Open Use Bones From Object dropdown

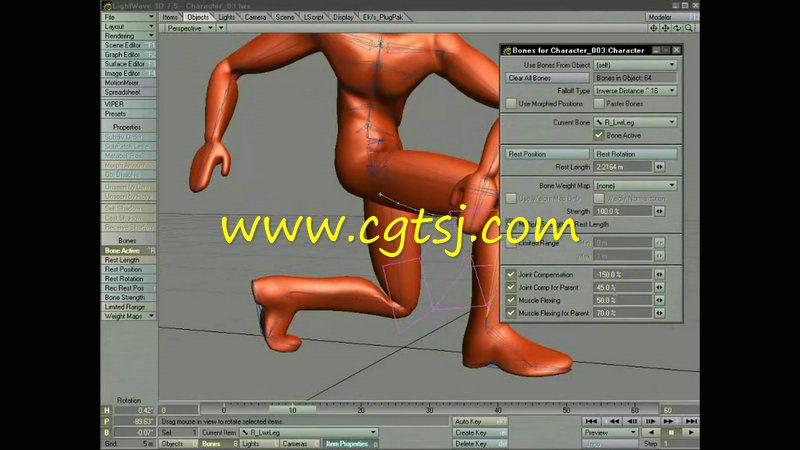635,65
